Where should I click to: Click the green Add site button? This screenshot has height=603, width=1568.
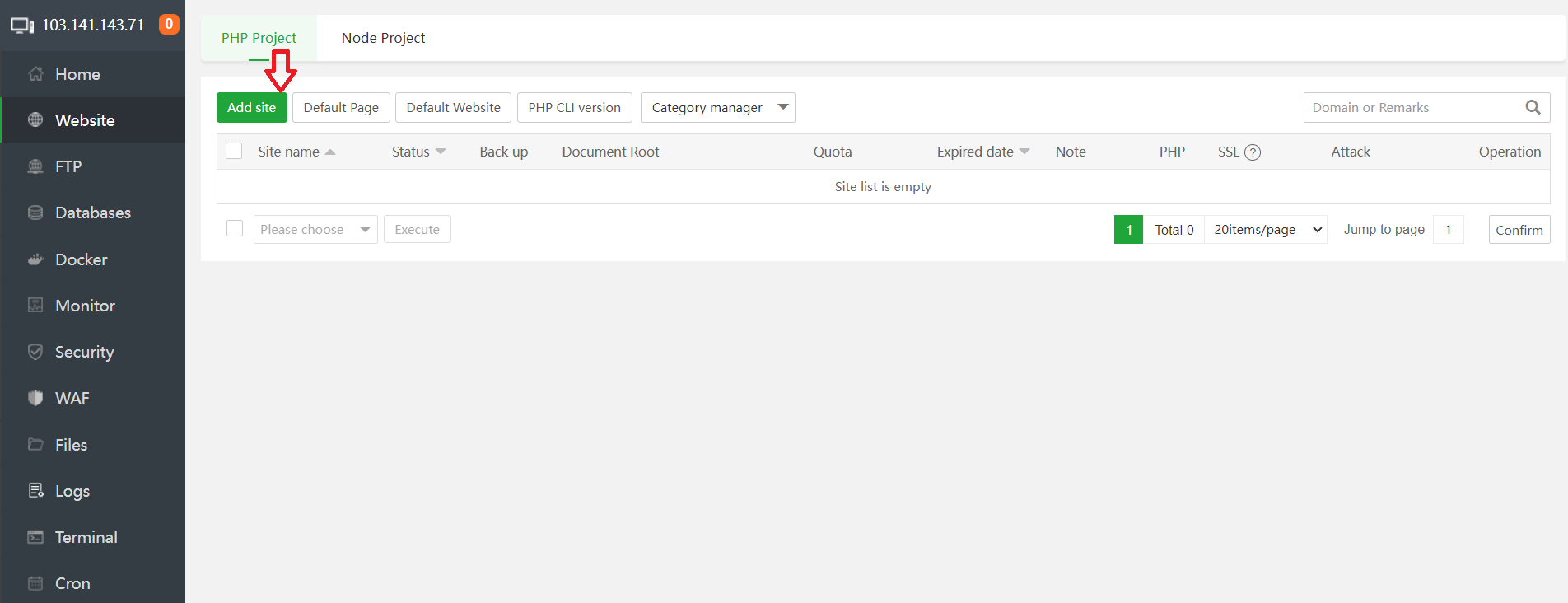click(251, 108)
